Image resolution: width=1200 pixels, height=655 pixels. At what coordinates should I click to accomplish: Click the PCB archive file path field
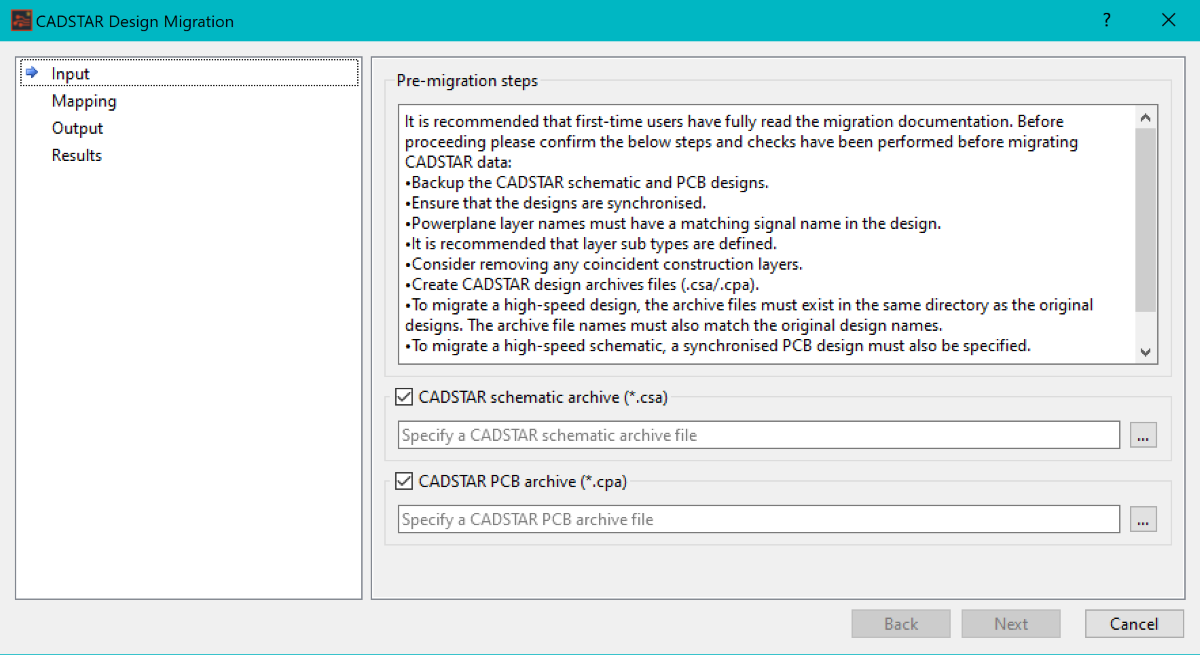point(759,519)
